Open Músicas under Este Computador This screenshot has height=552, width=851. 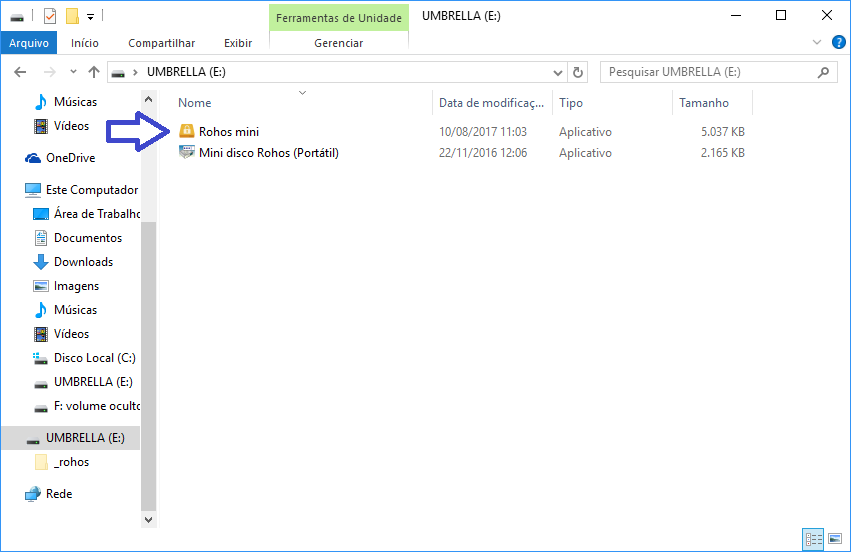65,310
